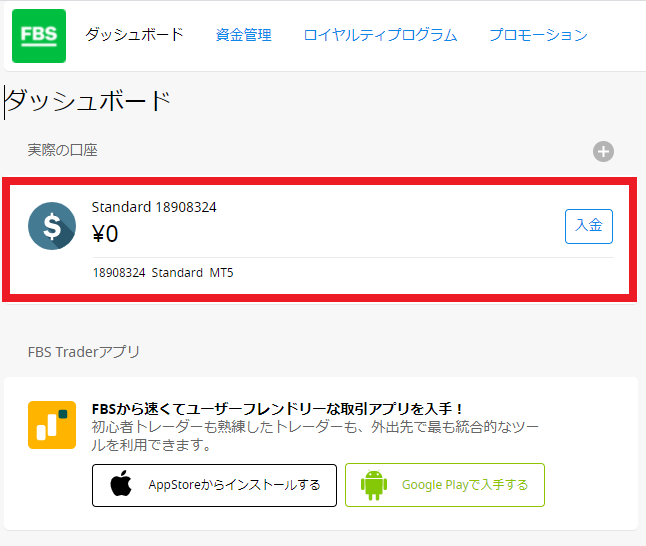Click the 実際の口座 section heading
646x546 pixels.
pos(63,150)
